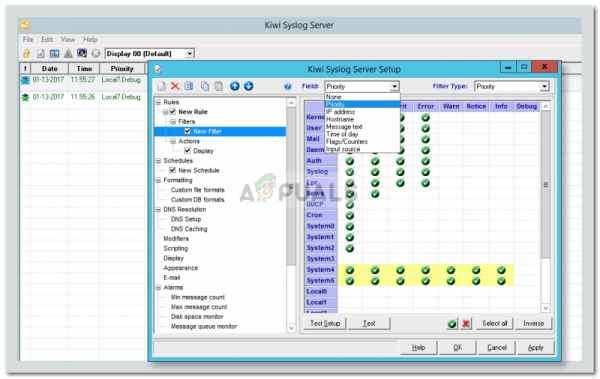The height and width of the screenshot is (379, 600).
Task: Collapse the Actions tree node
Action: 173,141
